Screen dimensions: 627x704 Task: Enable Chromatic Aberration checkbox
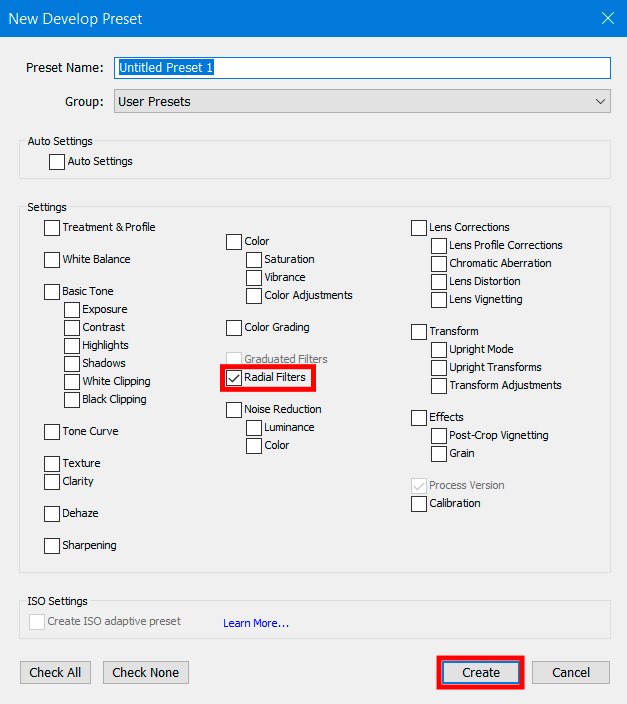[439, 264]
